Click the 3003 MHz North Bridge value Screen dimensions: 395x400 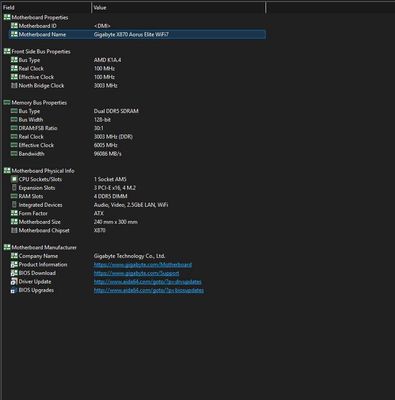(105, 86)
